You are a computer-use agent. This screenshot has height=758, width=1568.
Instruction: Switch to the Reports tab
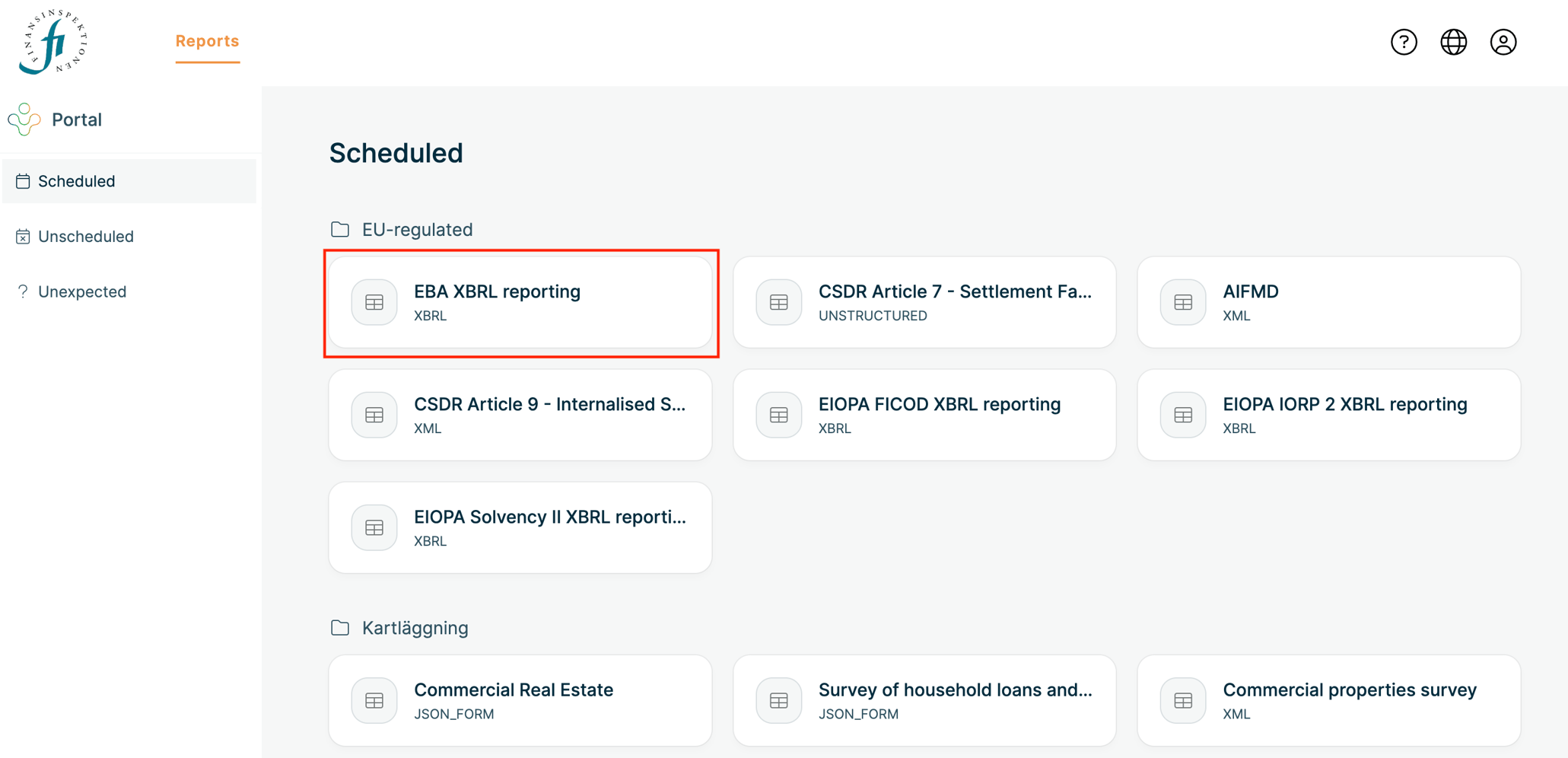pos(207,41)
